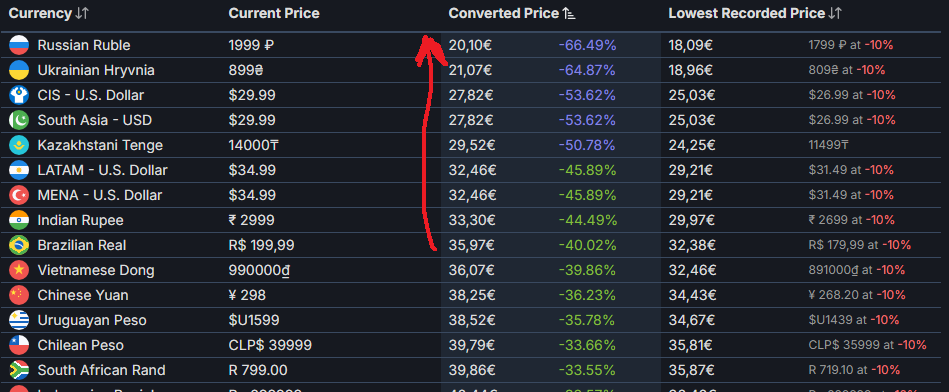Click the 11499₸ lowest price entry
This screenshot has width=949, height=392.
(x=828, y=145)
